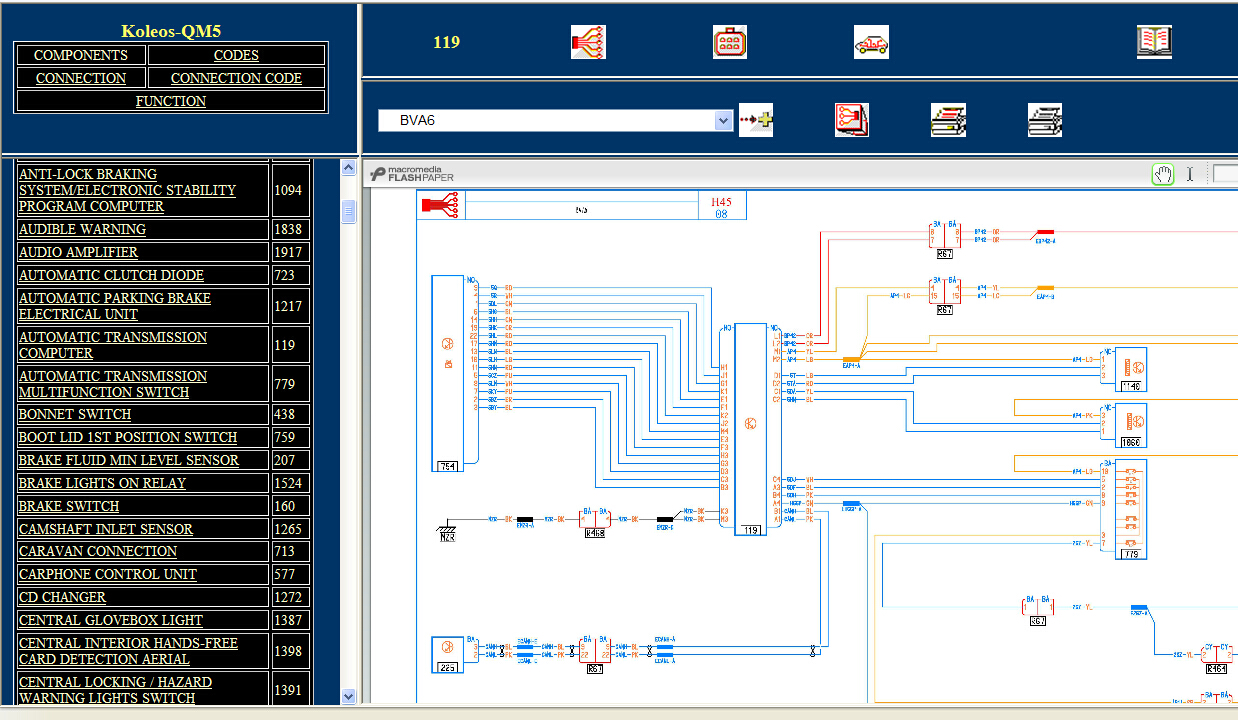The width and height of the screenshot is (1238, 720).
Task: Open CD CHANGER link
Action: (x=62, y=597)
